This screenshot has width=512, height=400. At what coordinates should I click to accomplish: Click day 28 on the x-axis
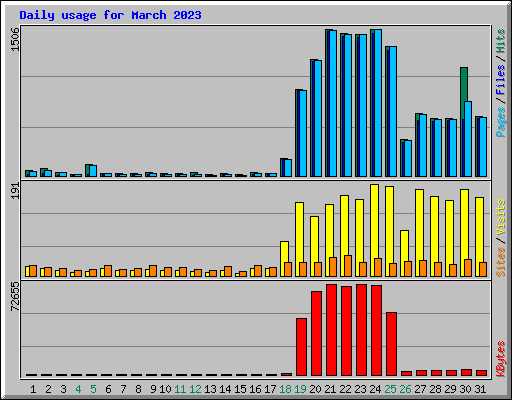(435, 389)
